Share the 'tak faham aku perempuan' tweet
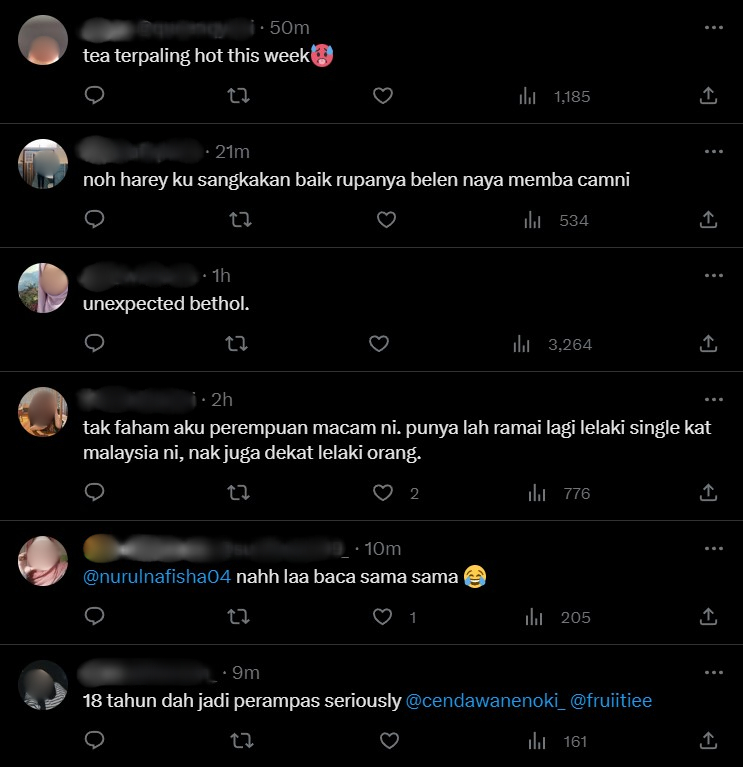Screen dimensions: 743x767 [708, 493]
